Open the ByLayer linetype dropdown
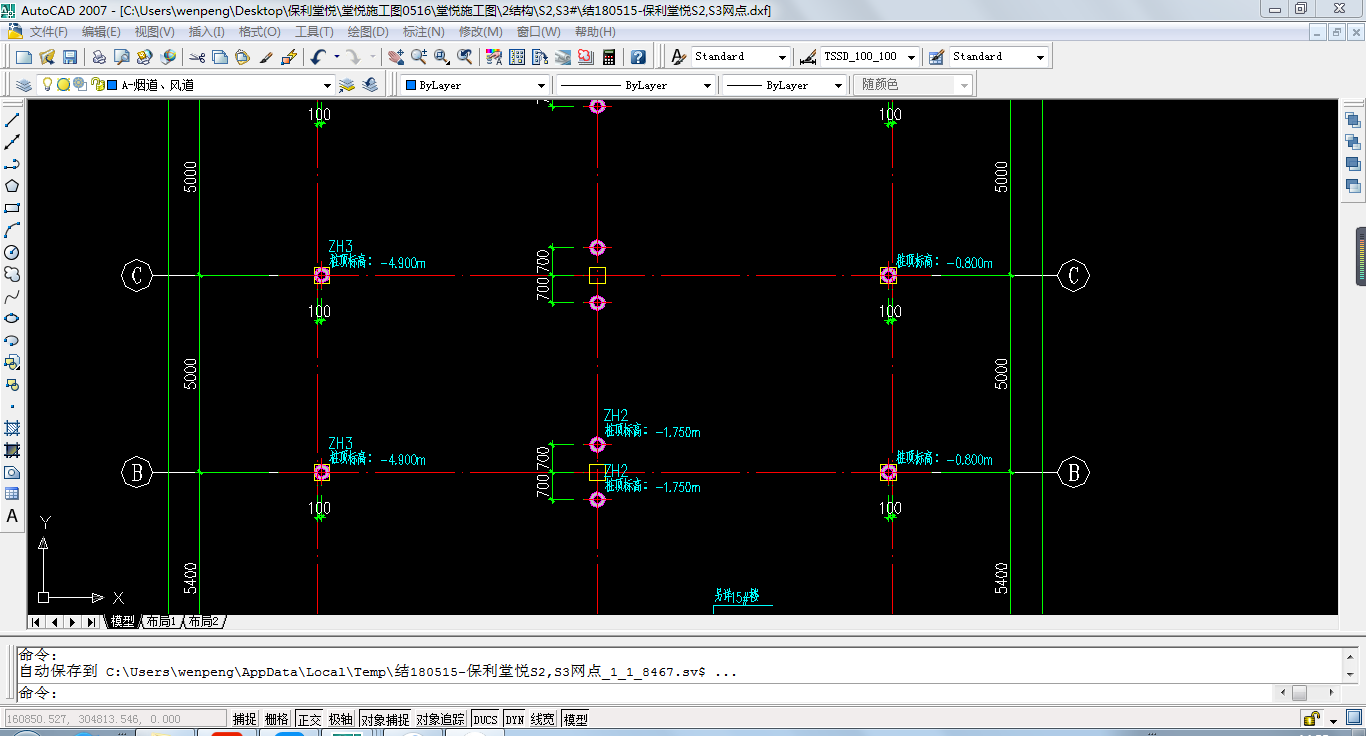 coord(635,85)
